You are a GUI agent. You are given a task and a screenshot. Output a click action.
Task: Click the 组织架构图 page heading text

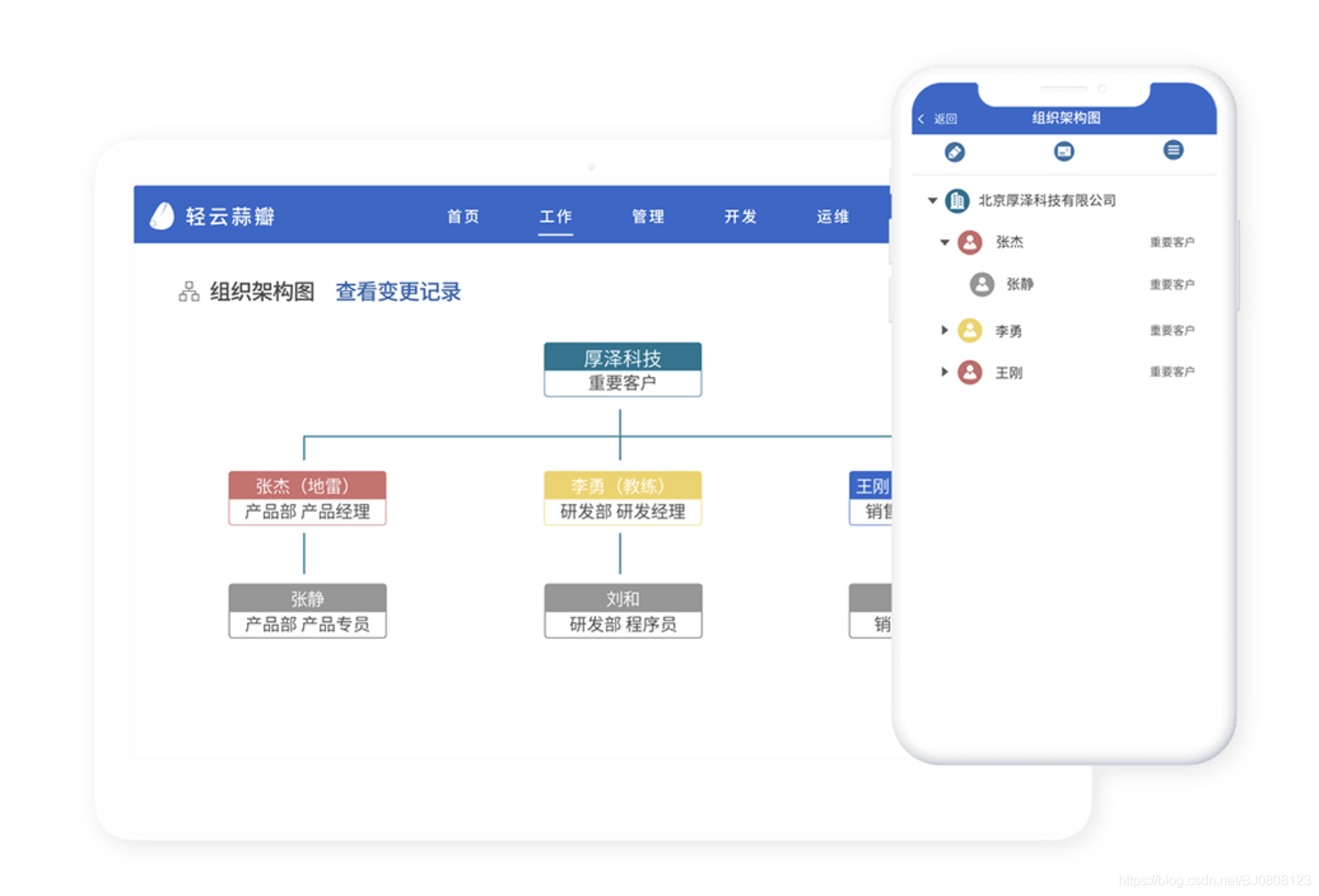(x=262, y=292)
